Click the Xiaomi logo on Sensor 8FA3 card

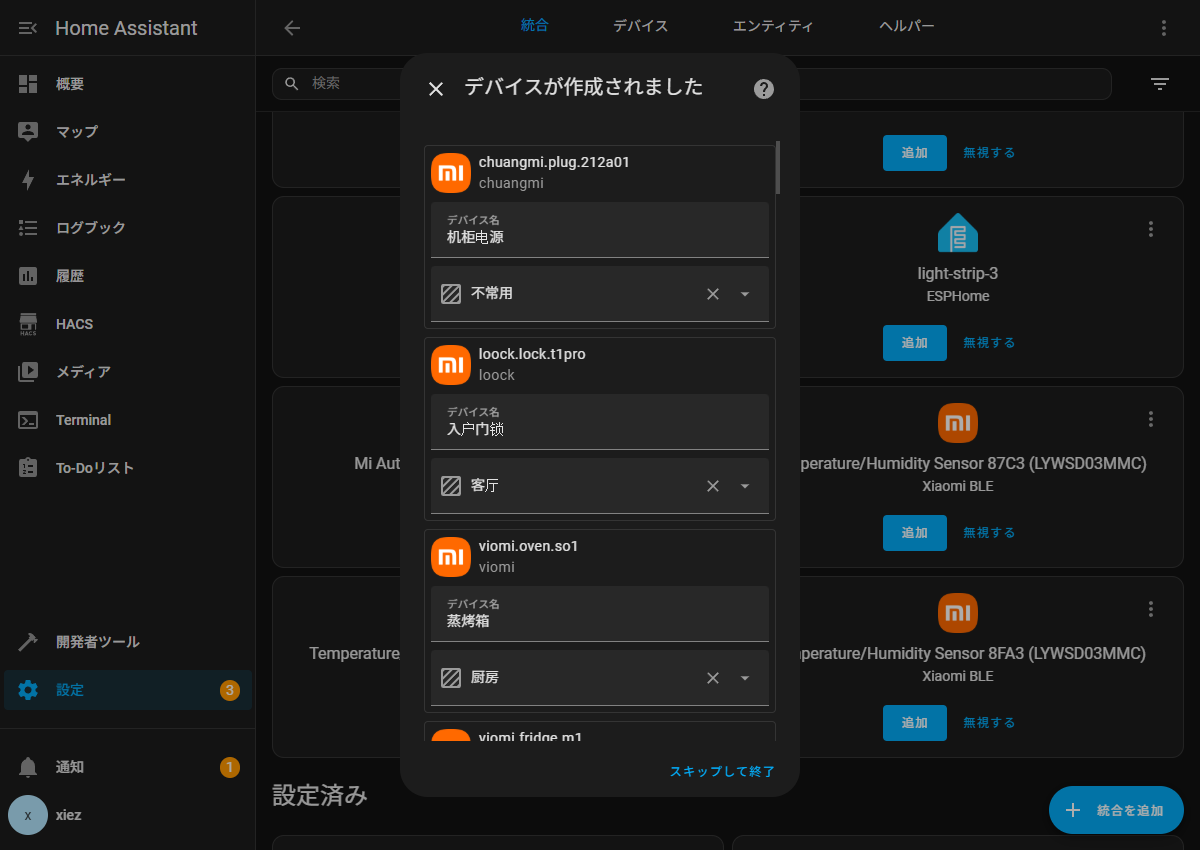[x=958, y=613]
